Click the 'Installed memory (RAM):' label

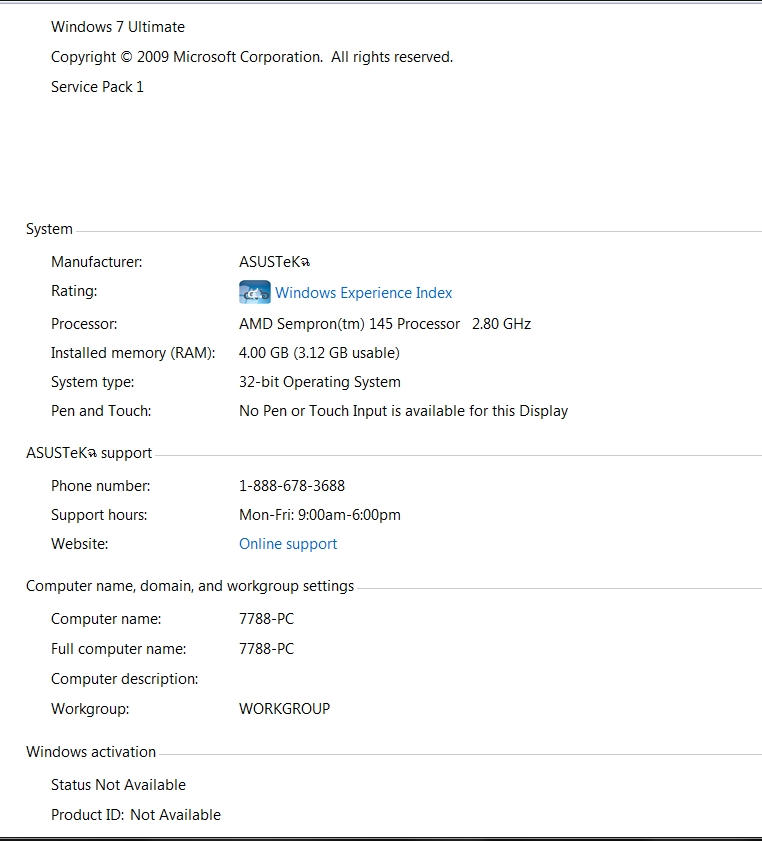click(x=133, y=353)
